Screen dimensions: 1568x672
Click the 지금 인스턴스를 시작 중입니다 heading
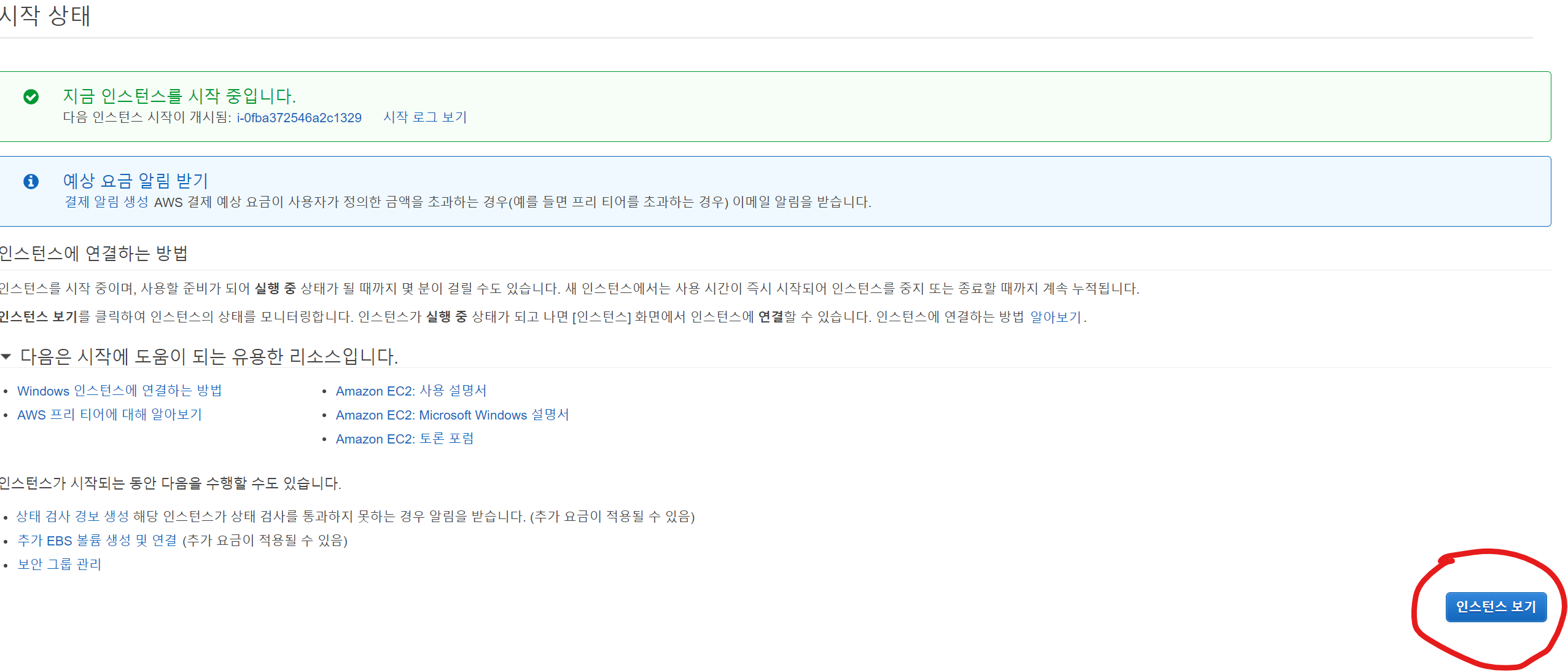[179, 96]
